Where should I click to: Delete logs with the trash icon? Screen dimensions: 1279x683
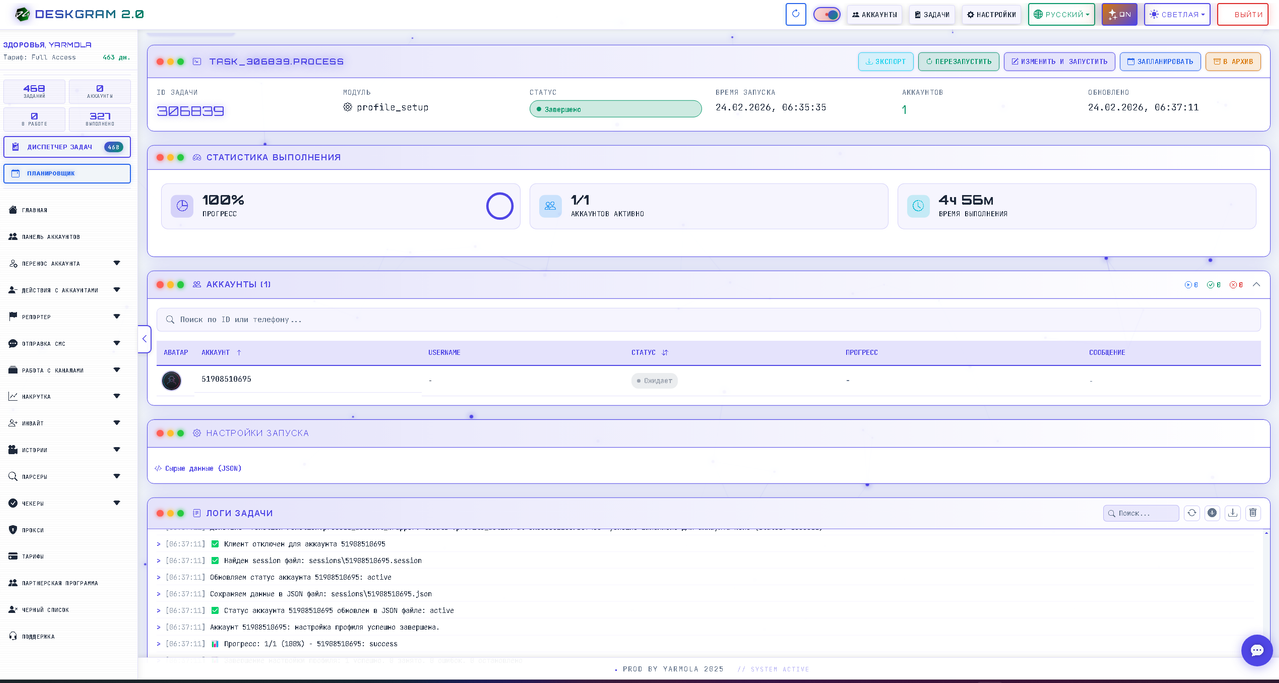tap(1252, 513)
